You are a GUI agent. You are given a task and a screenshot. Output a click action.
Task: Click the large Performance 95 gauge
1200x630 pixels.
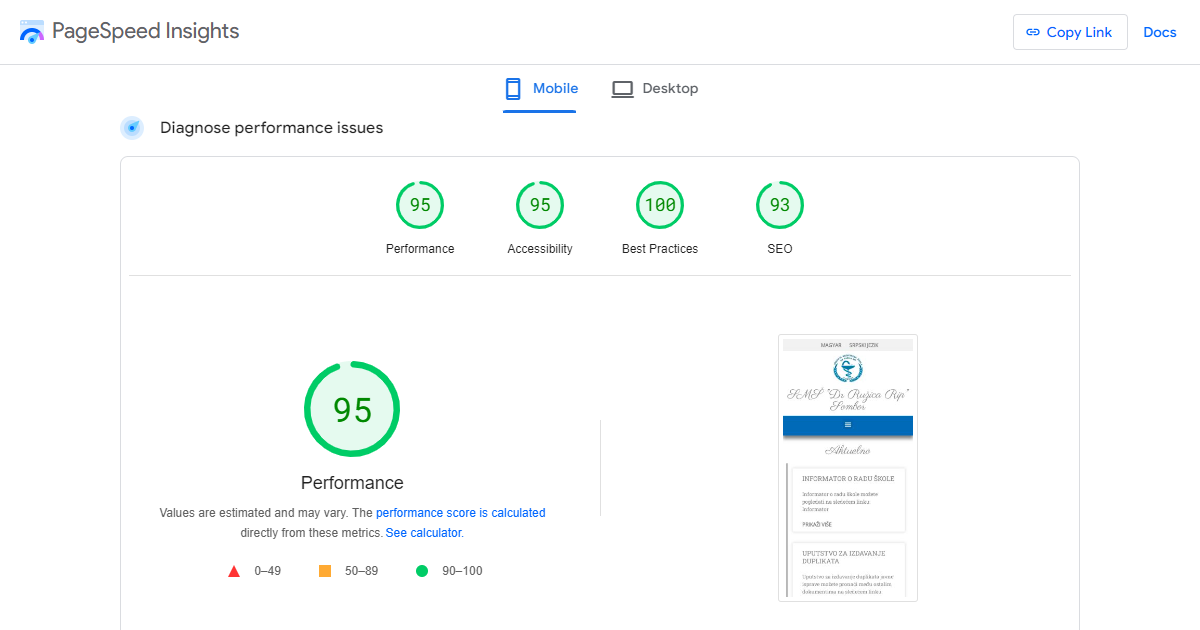352,409
